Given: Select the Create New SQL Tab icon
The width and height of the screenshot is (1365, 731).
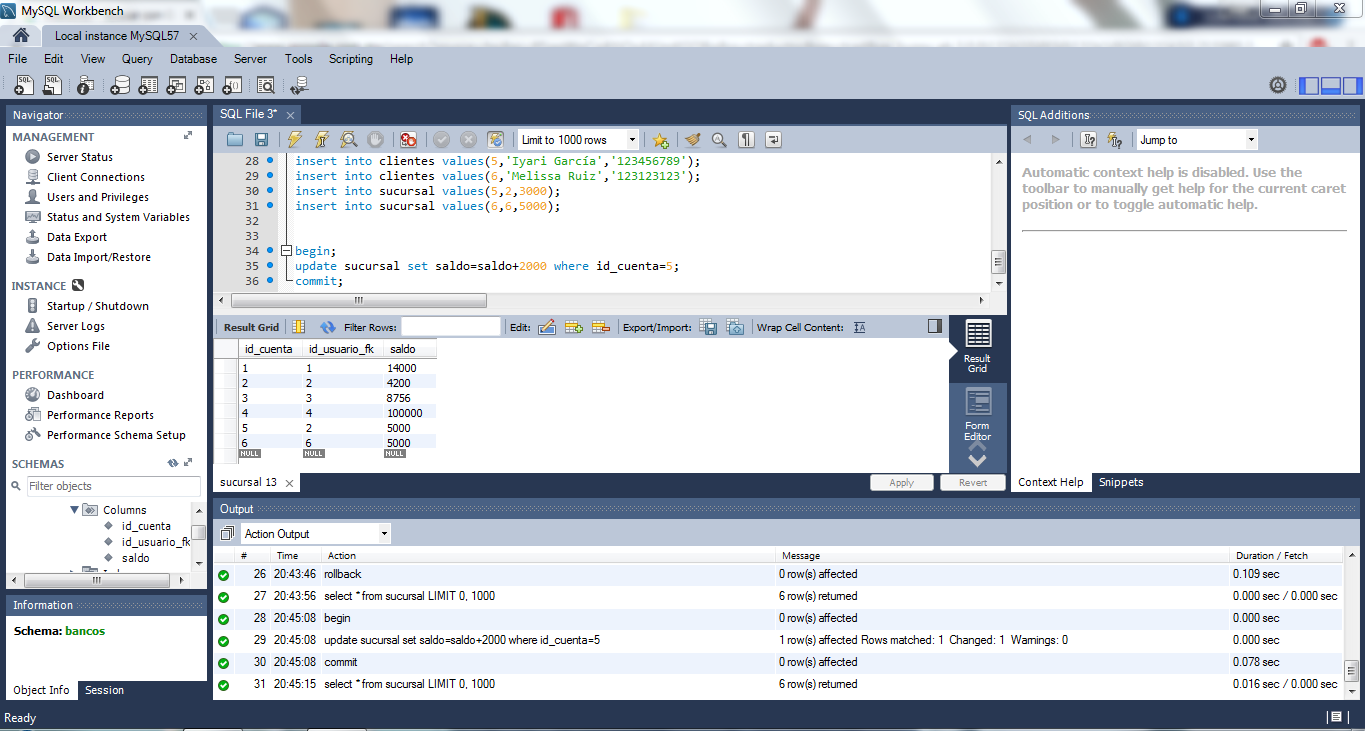Looking at the screenshot, I should pyautogui.click(x=23, y=85).
